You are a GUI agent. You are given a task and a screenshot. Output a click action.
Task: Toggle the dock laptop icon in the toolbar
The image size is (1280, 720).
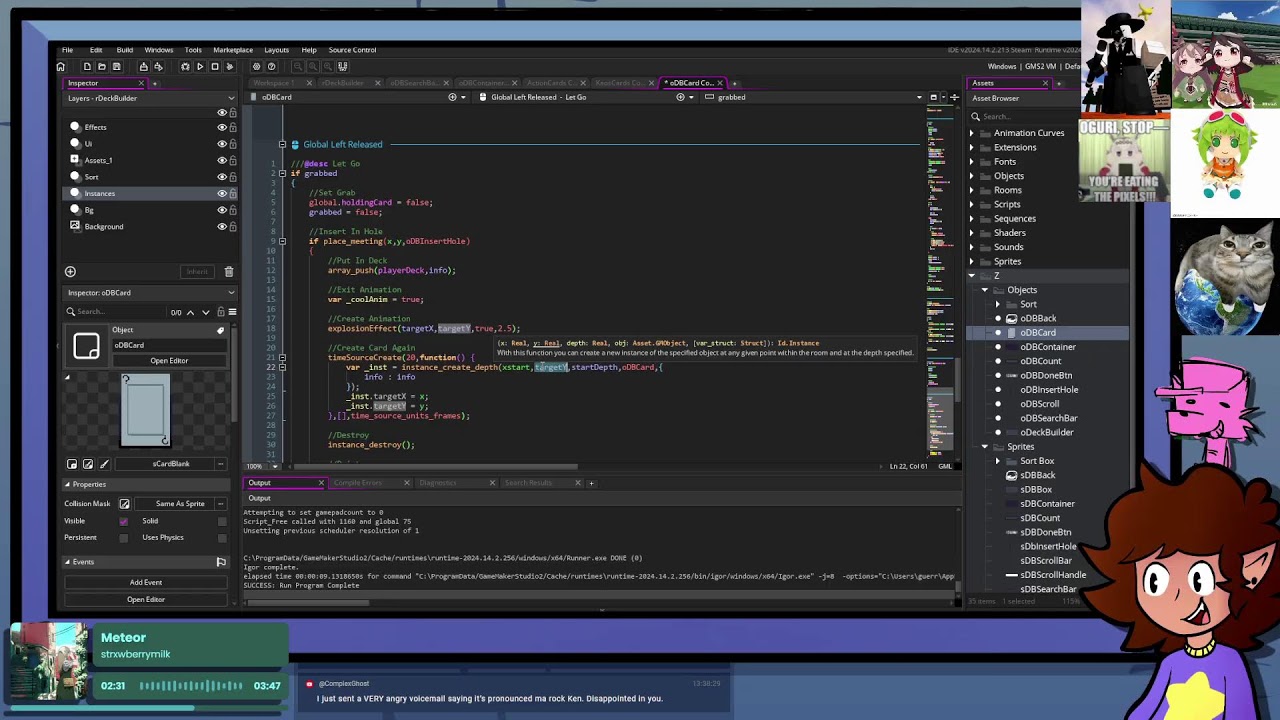coord(343,66)
